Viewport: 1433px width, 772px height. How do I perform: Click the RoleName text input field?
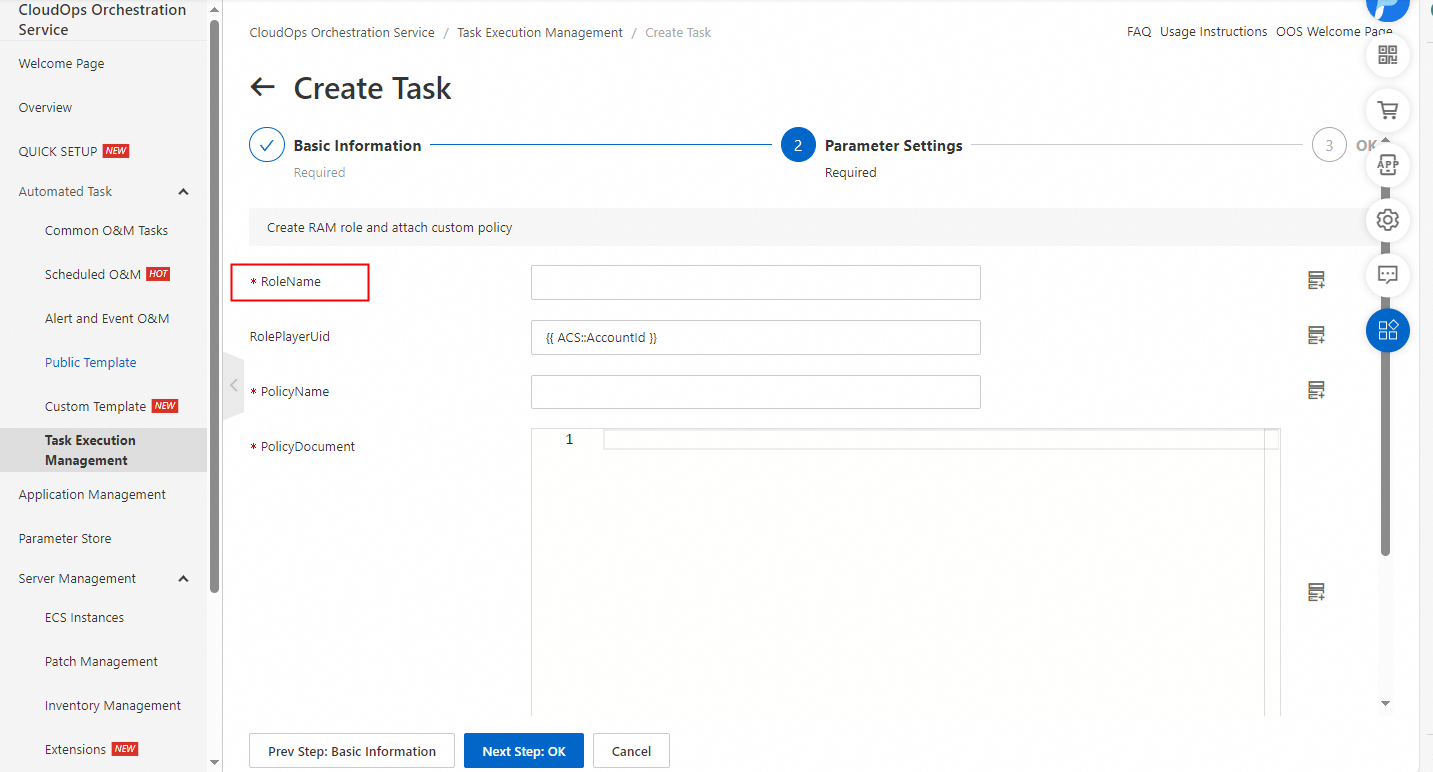coord(755,282)
